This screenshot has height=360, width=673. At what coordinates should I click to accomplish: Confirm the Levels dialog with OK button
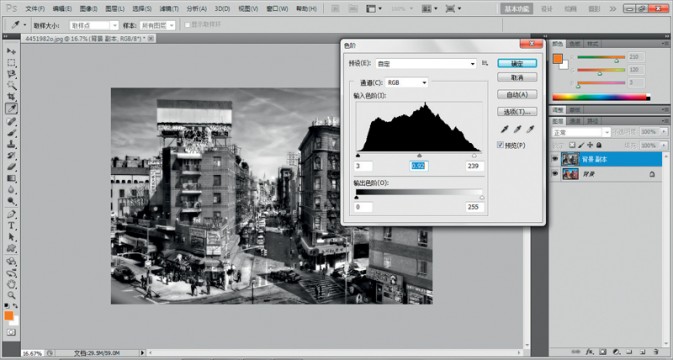[x=517, y=64]
